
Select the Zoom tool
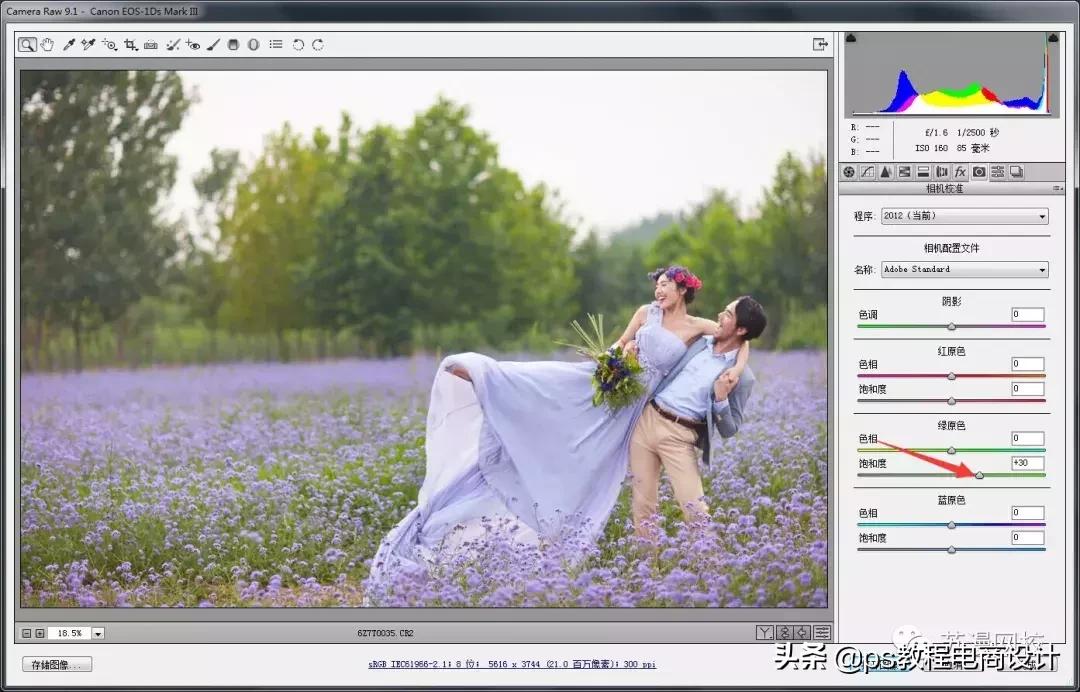tap(26, 44)
